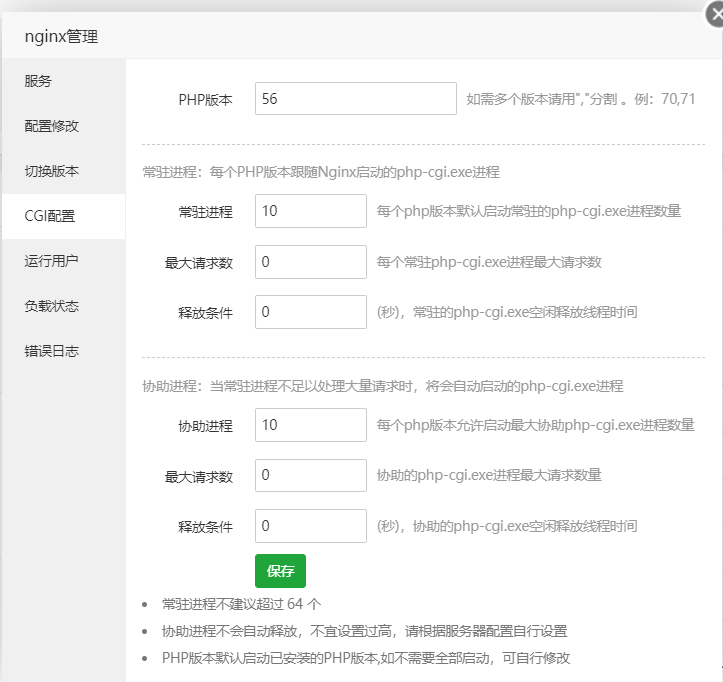
Task: Open the 错误日志 tab
Action: click(64, 351)
